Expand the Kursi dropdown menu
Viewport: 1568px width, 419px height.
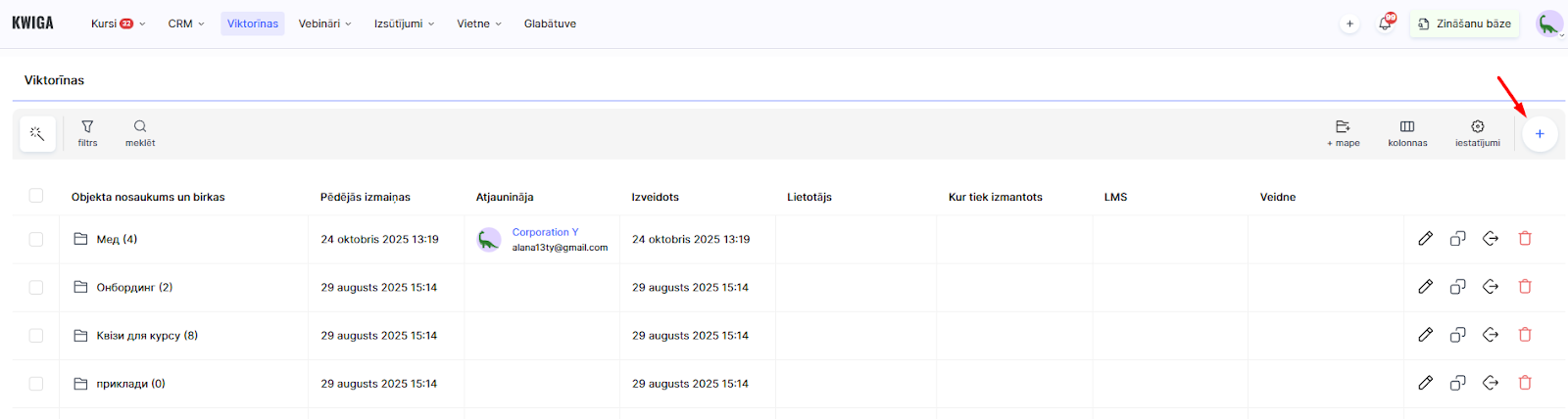coord(118,23)
